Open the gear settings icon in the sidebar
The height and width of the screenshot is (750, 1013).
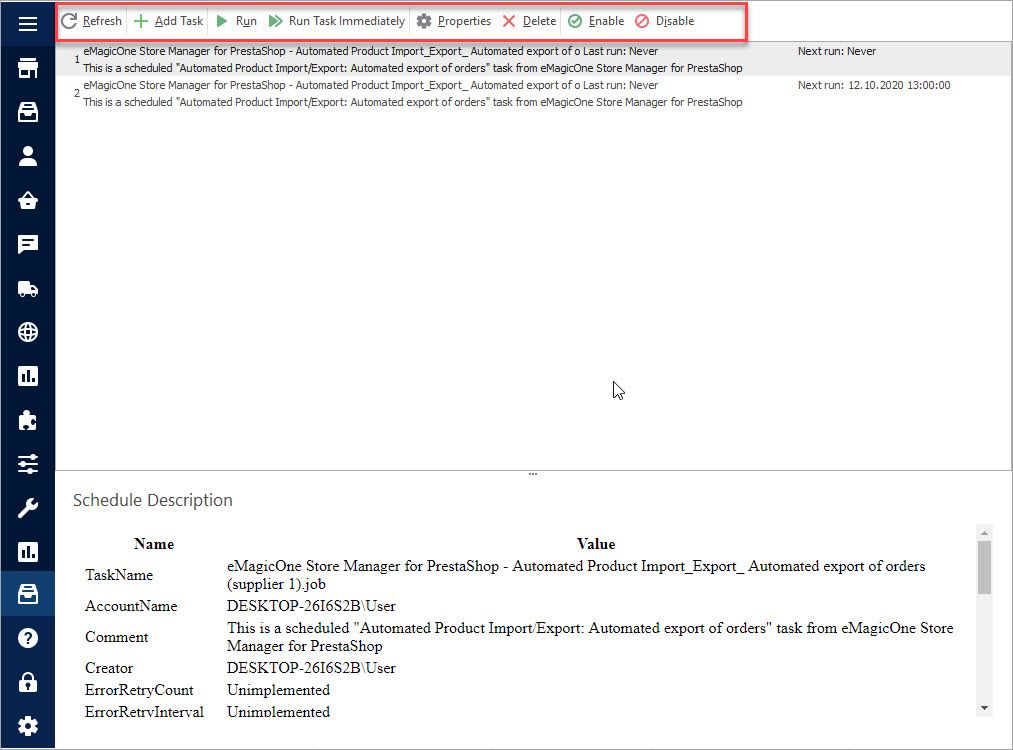(x=28, y=726)
